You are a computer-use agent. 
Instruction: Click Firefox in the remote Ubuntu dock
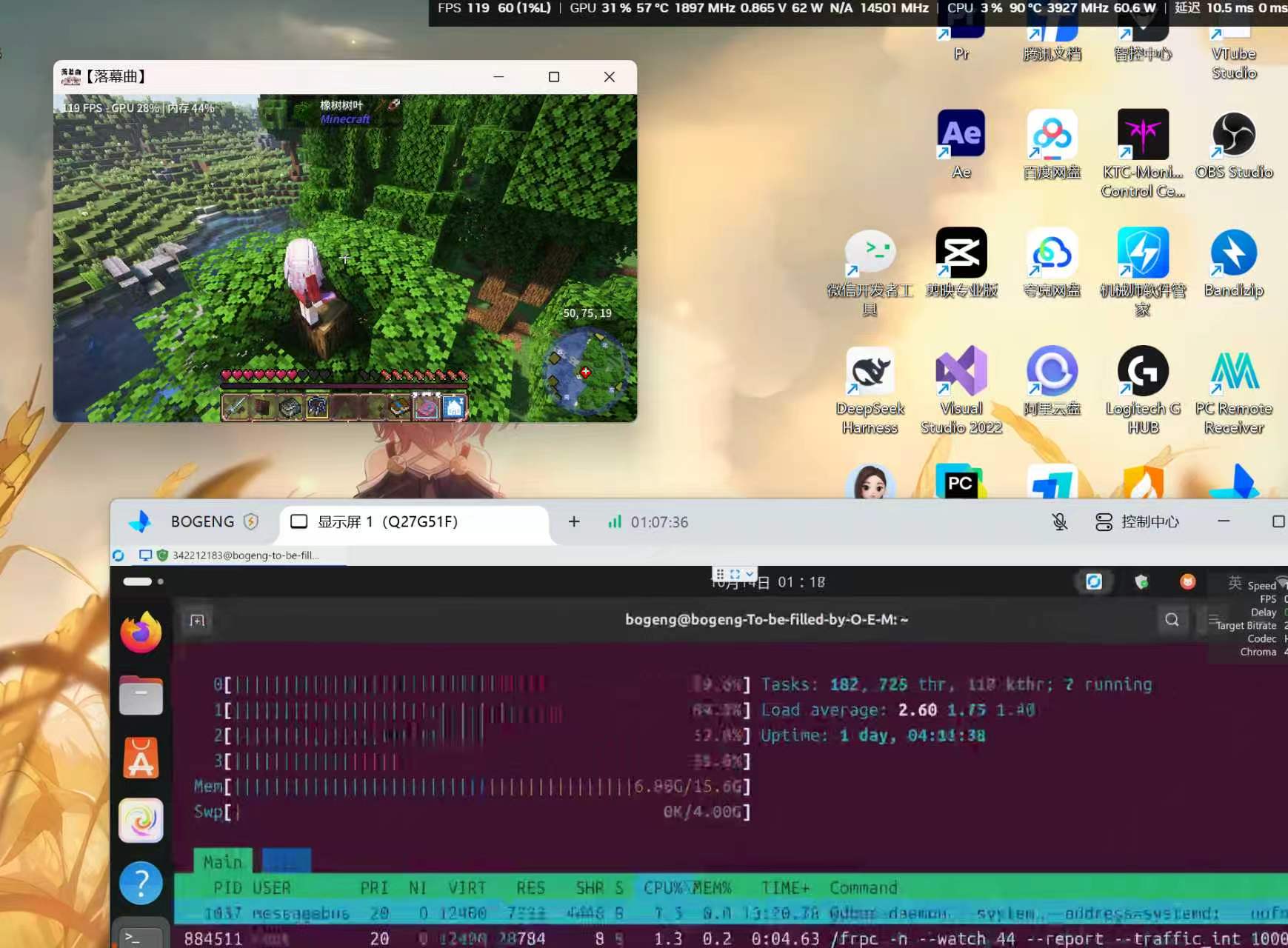point(141,632)
